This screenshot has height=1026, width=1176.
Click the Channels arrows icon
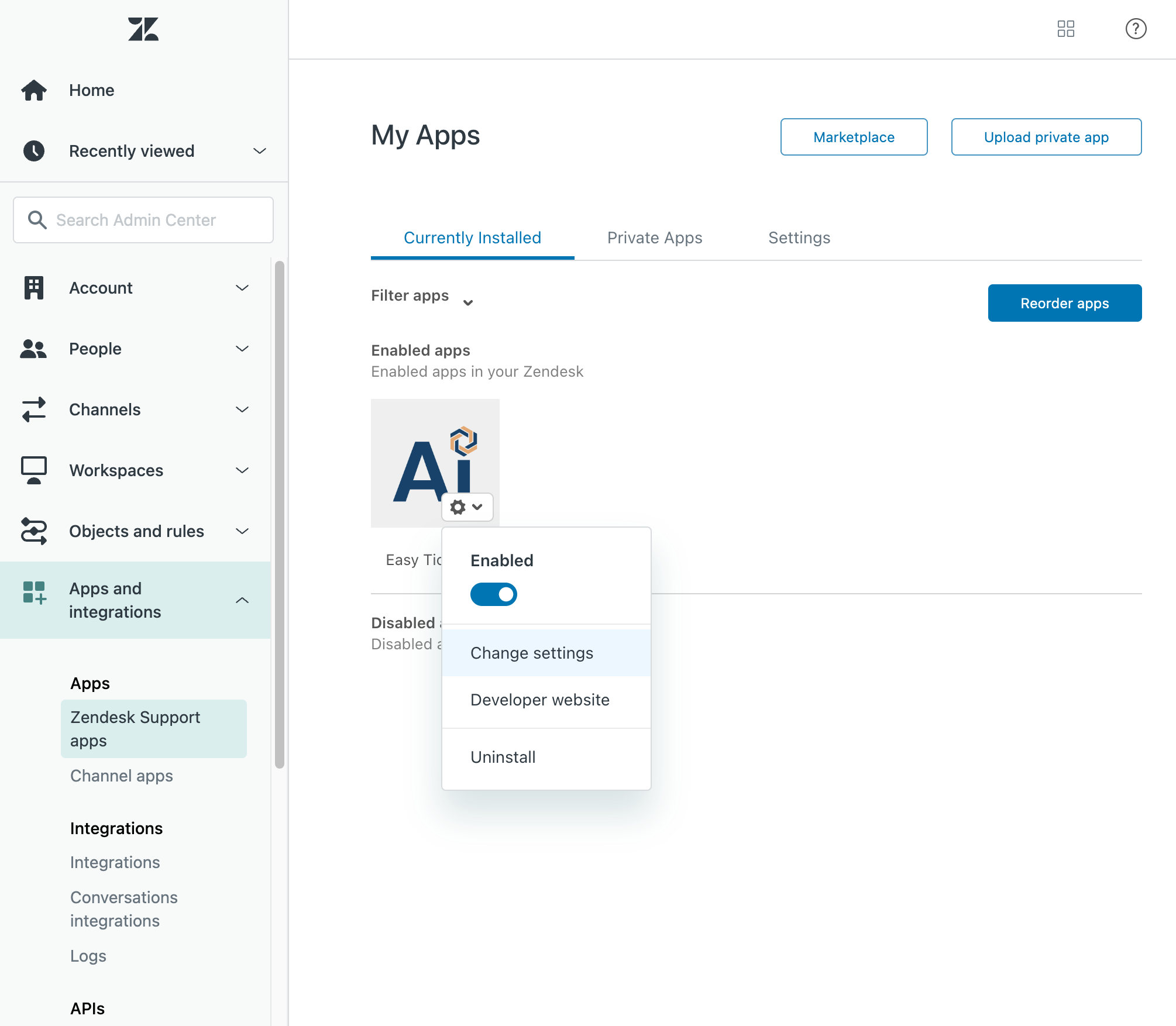pos(34,409)
